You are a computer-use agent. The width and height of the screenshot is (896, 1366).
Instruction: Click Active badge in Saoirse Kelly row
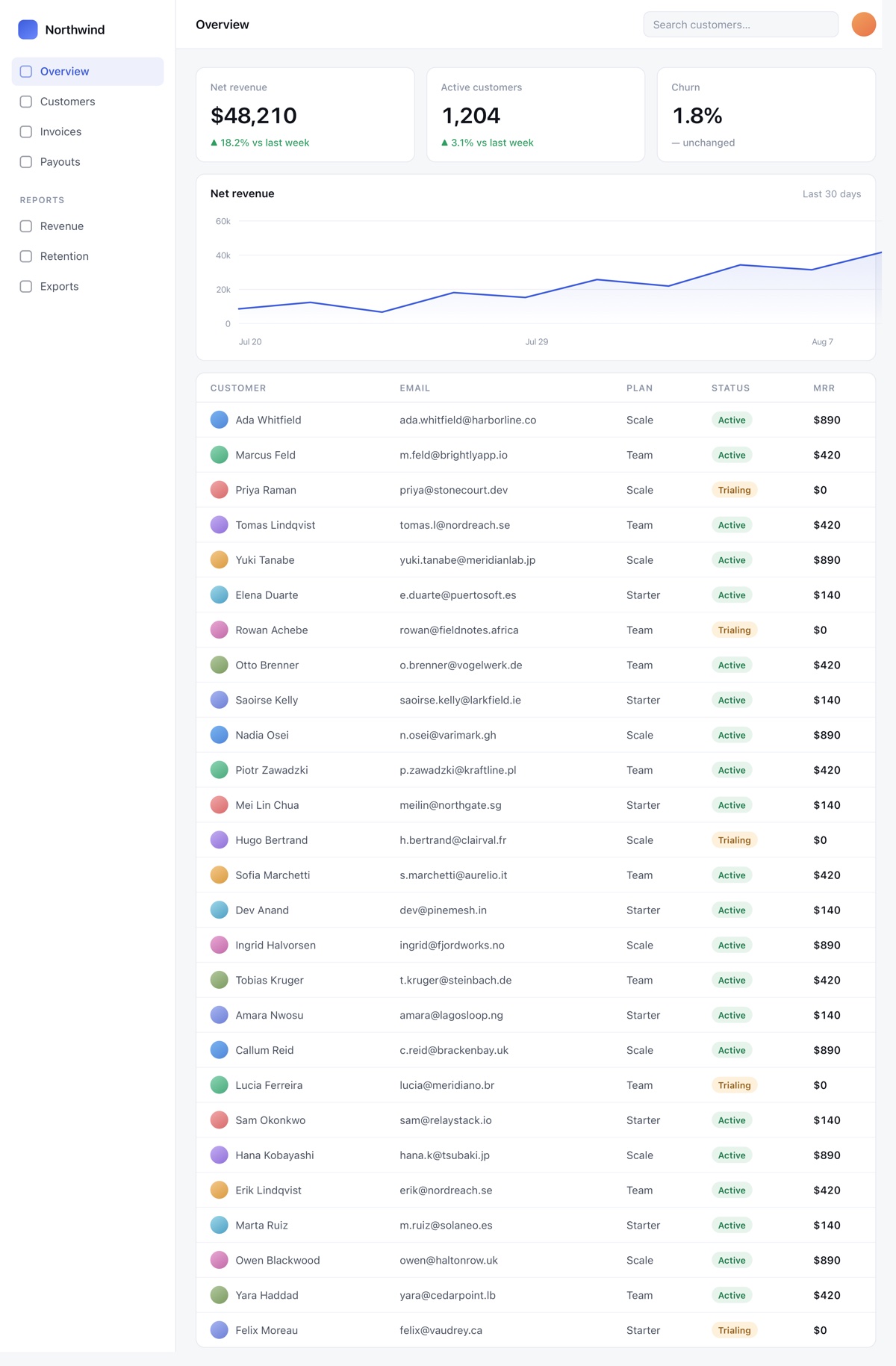[x=732, y=700]
